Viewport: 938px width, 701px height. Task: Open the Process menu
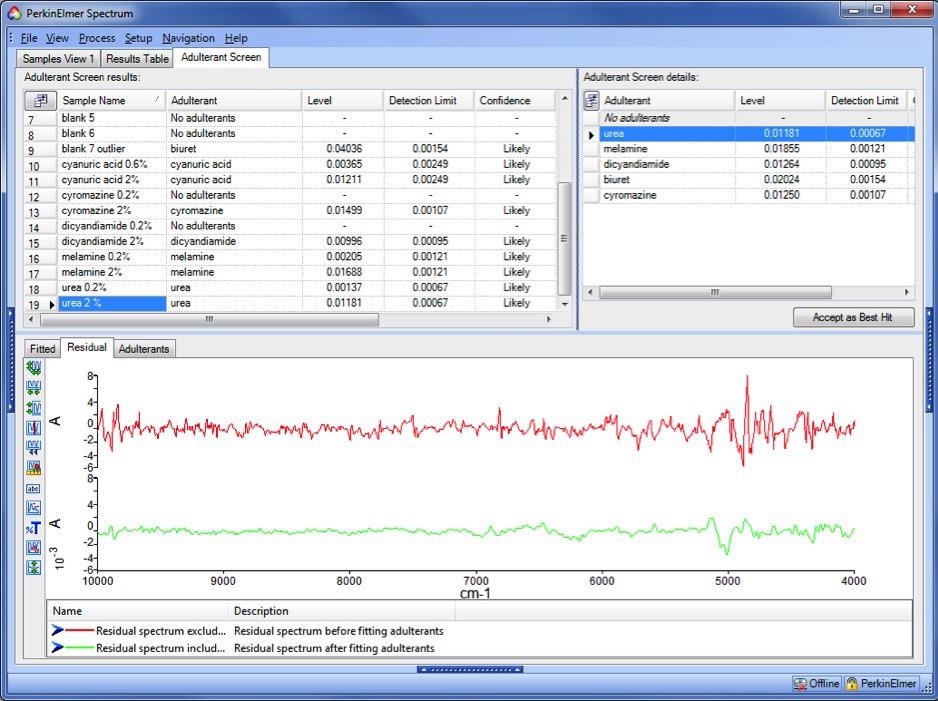click(x=97, y=38)
